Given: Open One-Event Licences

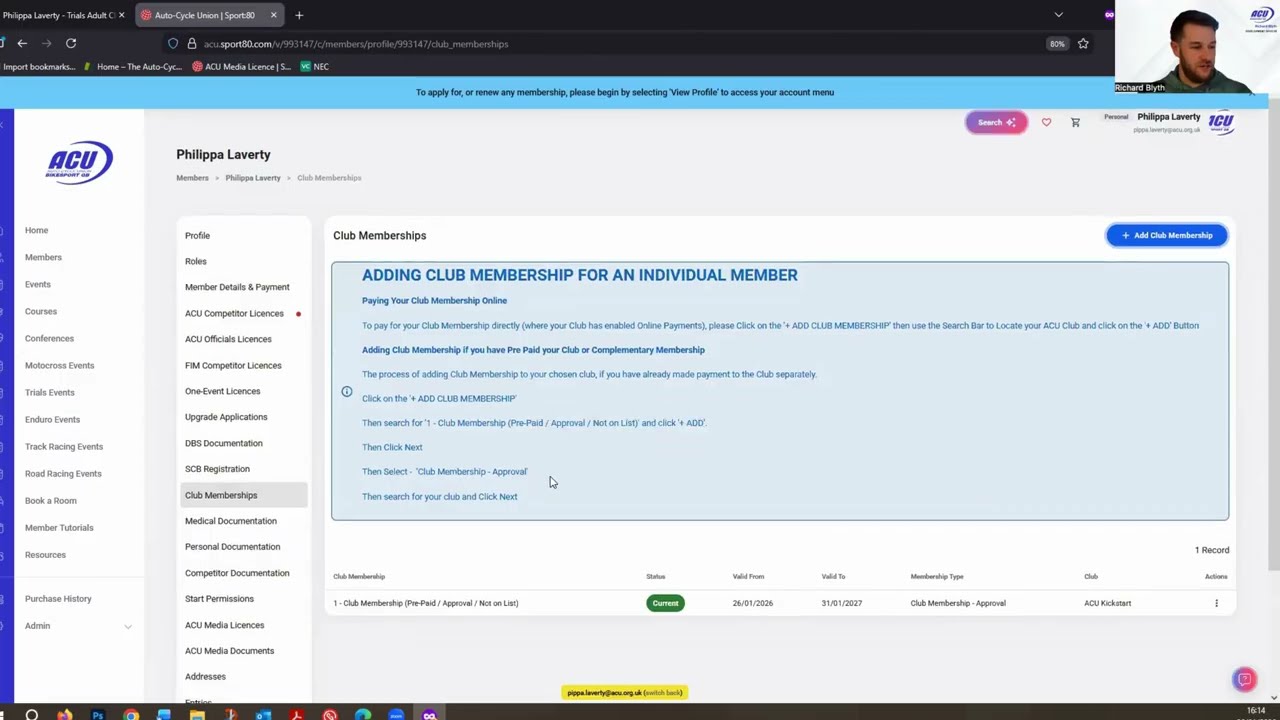Looking at the screenshot, I should [x=222, y=391].
